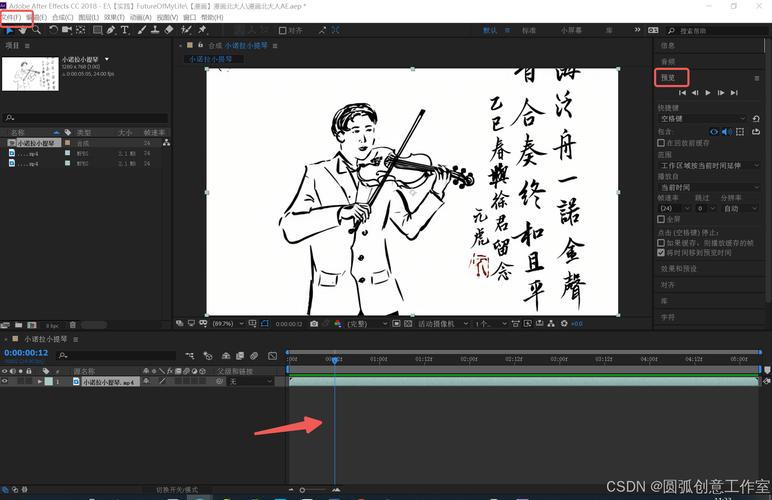Uncheck 将时间移到预览时间 option
This screenshot has width=772, height=500.
tap(661, 252)
